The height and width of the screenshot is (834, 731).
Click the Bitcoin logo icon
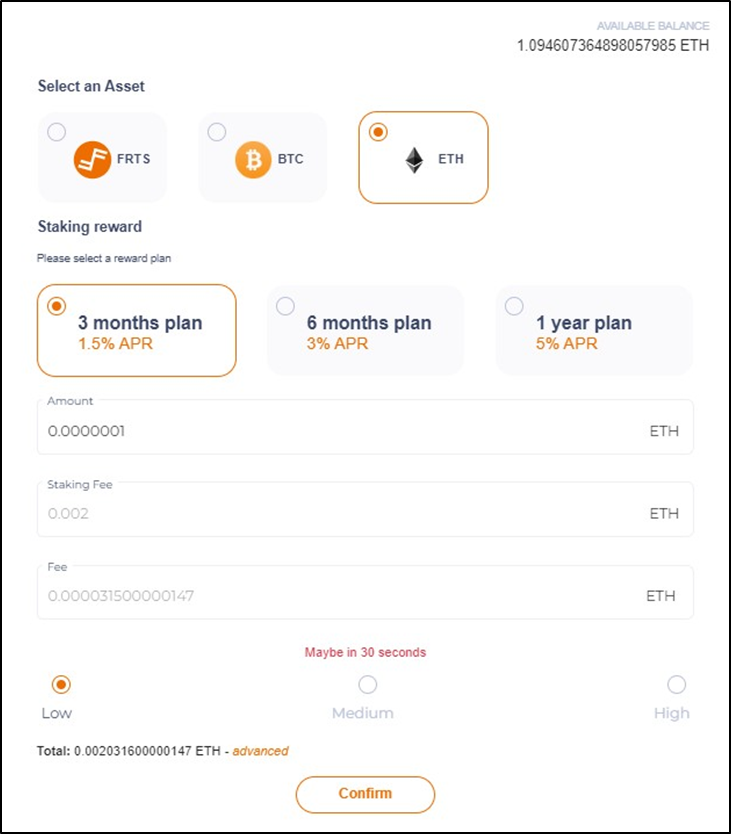click(x=253, y=159)
